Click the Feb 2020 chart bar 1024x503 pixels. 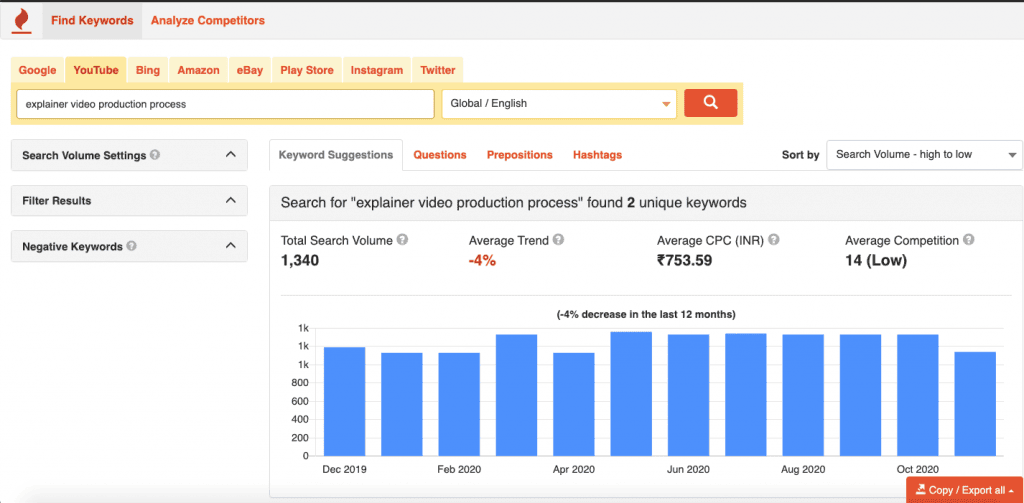pos(459,404)
